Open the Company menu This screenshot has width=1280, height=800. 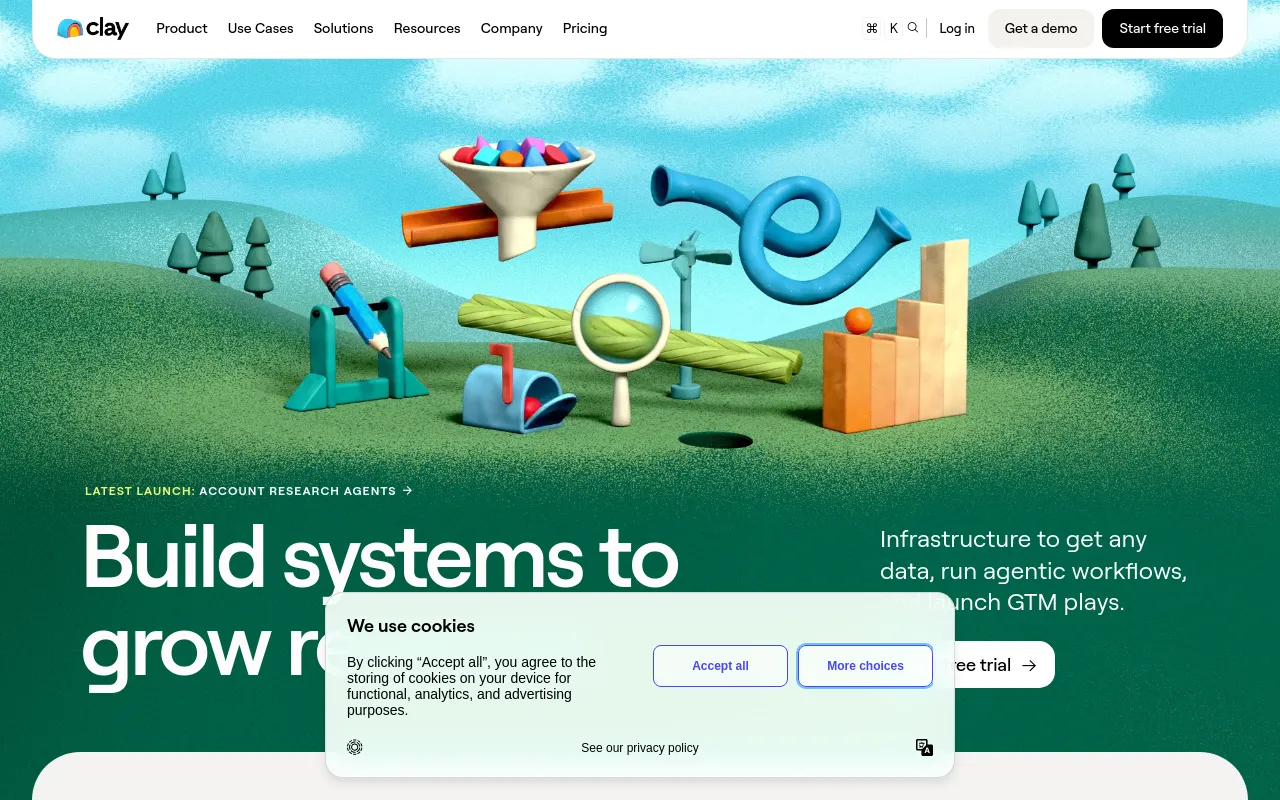[x=512, y=28]
